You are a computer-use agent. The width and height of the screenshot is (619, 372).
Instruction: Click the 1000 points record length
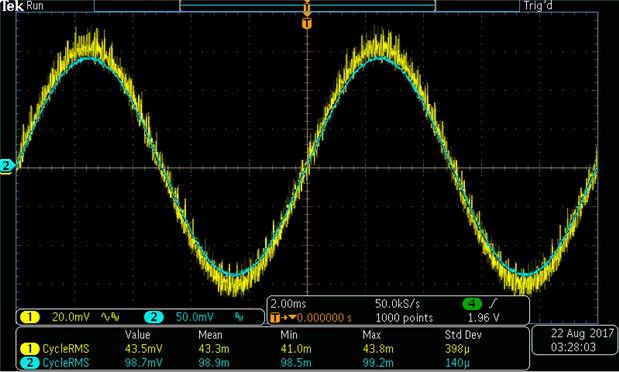point(404,318)
